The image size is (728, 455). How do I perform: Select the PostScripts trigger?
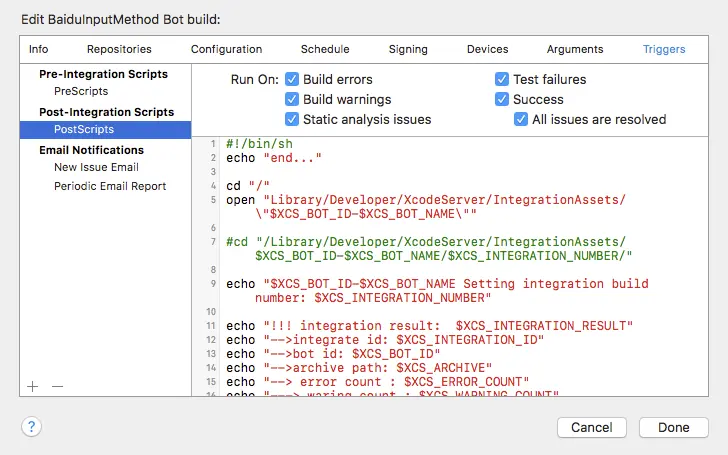point(105,130)
